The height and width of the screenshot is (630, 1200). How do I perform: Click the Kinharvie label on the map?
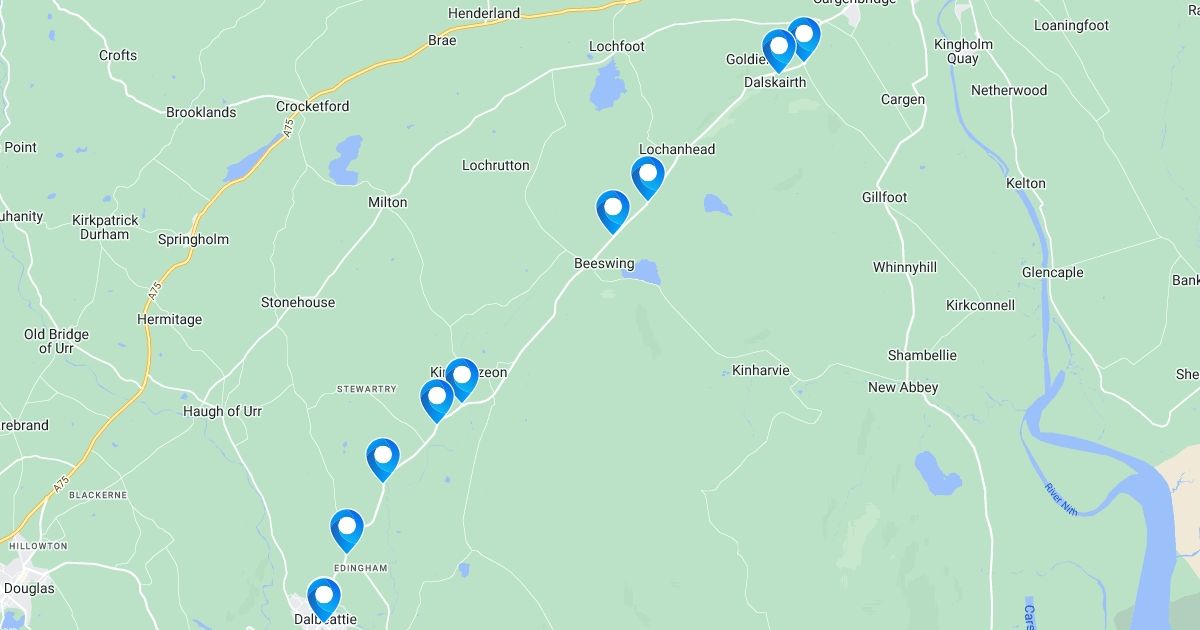(761, 370)
